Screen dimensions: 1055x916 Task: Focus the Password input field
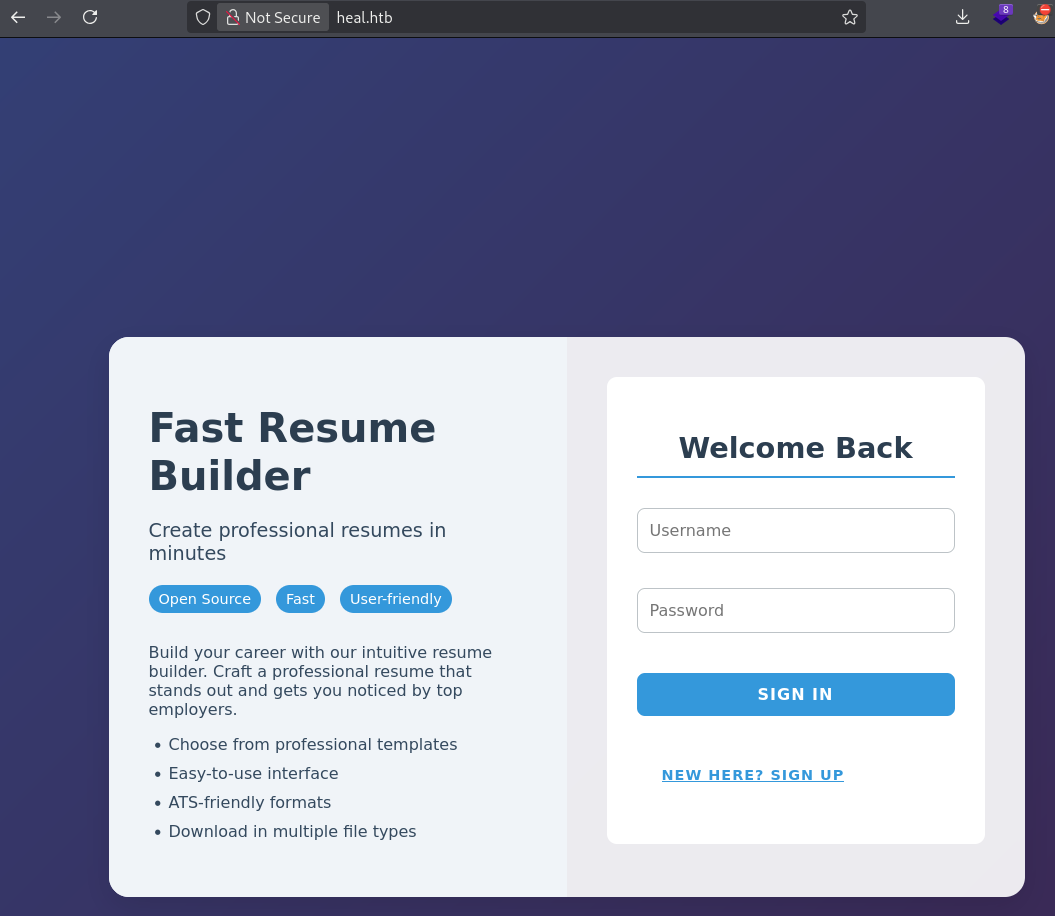click(795, 610)
